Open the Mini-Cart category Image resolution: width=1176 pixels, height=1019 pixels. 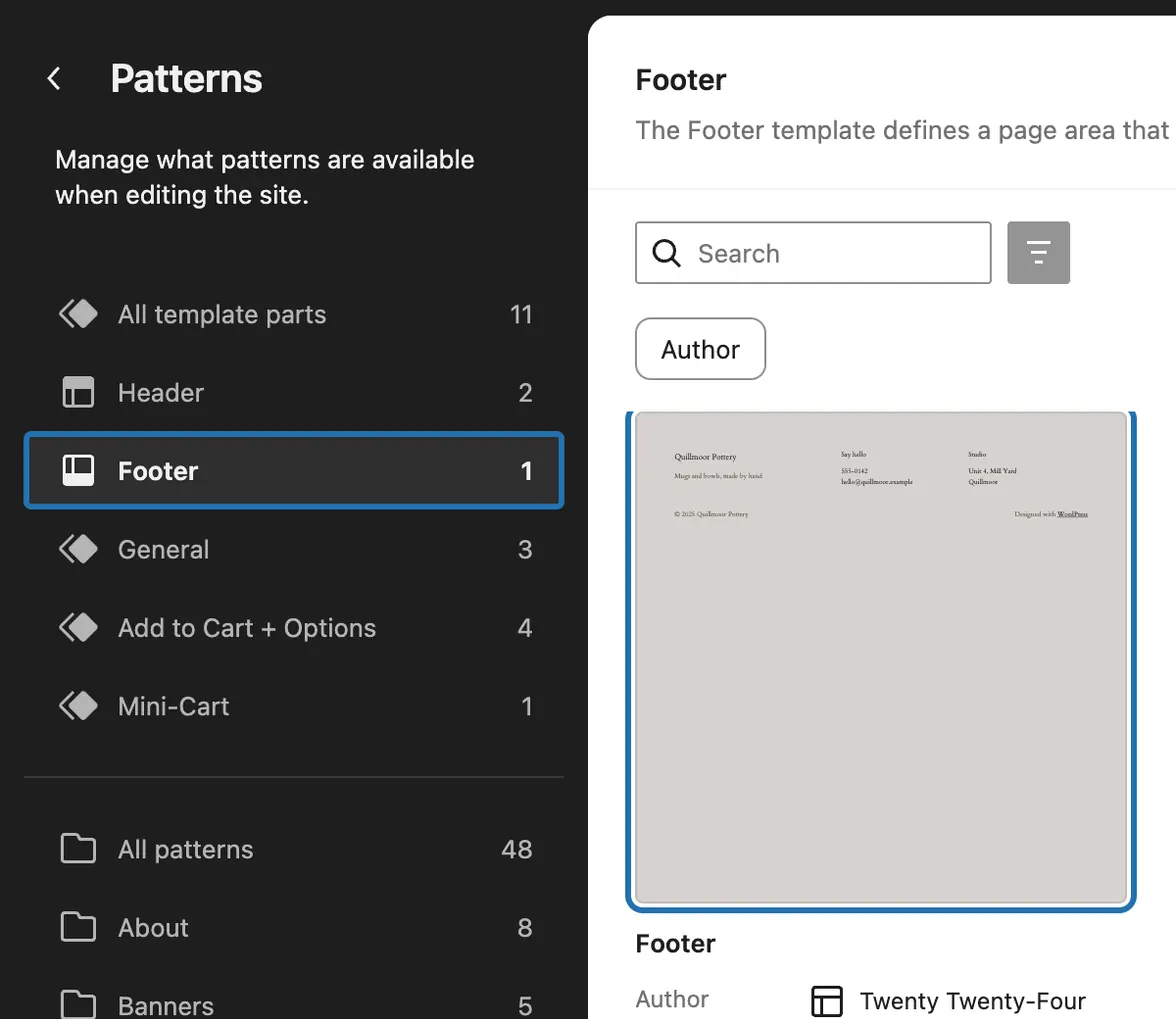tap(294, 706)
